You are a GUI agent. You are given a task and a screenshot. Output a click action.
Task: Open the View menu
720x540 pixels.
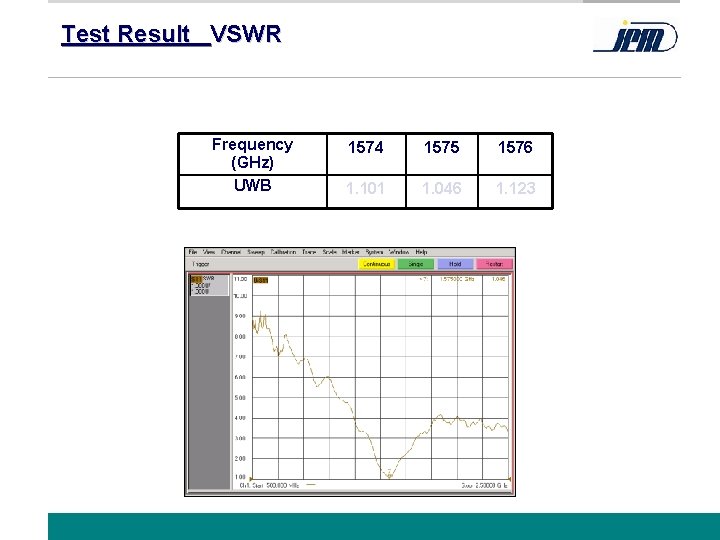click(x=209, y=252)
